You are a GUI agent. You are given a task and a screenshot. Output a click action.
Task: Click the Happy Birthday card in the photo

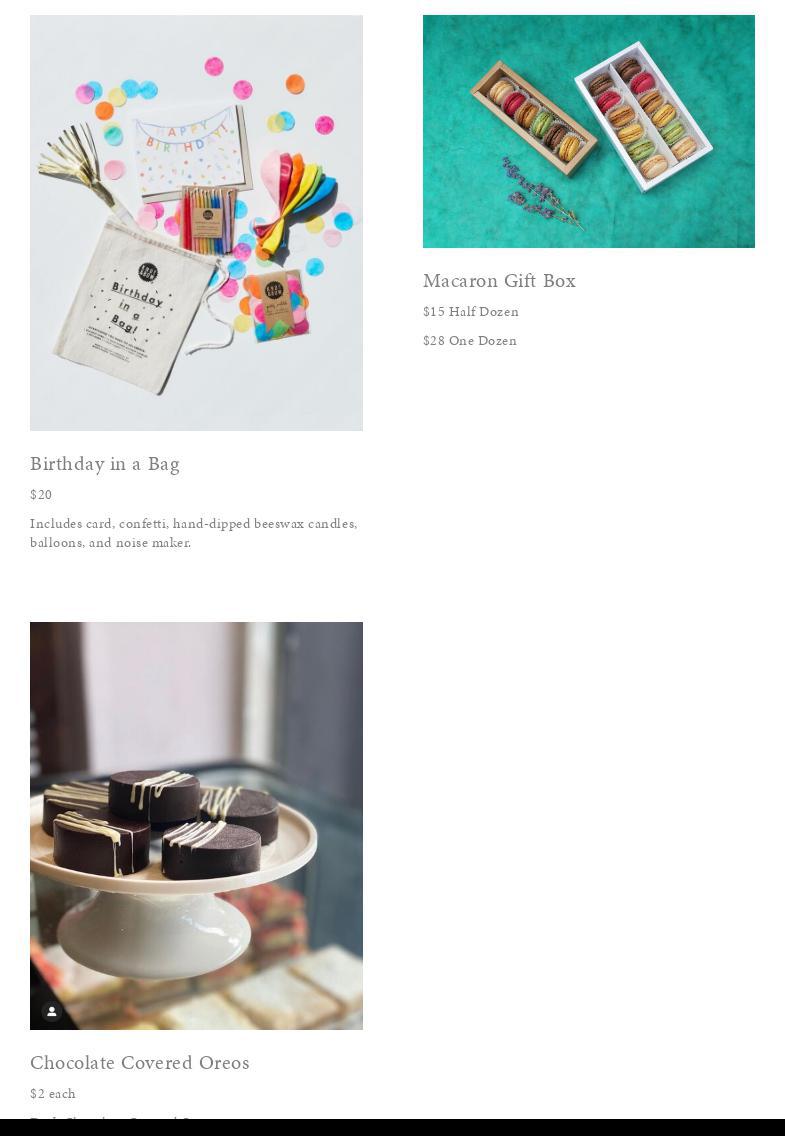(x=193, y=152)
